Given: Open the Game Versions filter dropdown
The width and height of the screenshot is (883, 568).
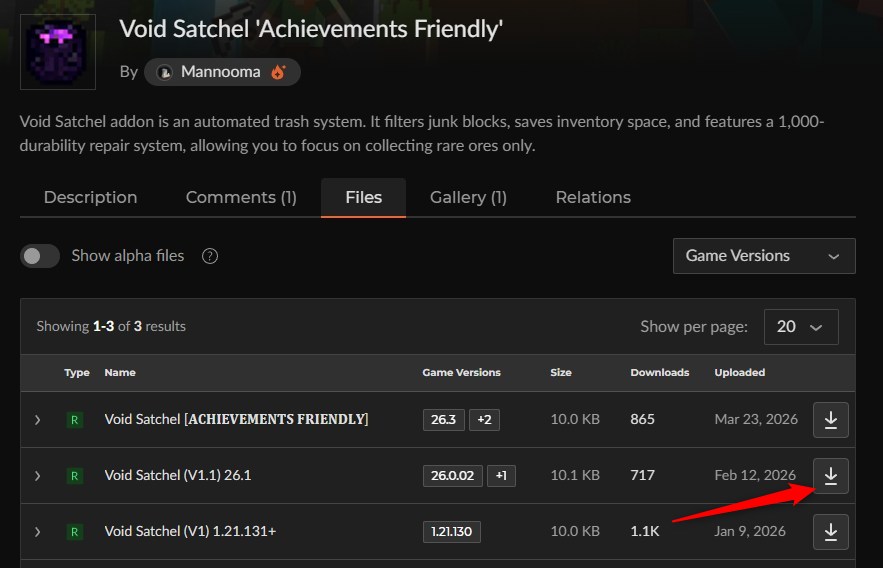Looking at the screenshot, I should (764, 256).
